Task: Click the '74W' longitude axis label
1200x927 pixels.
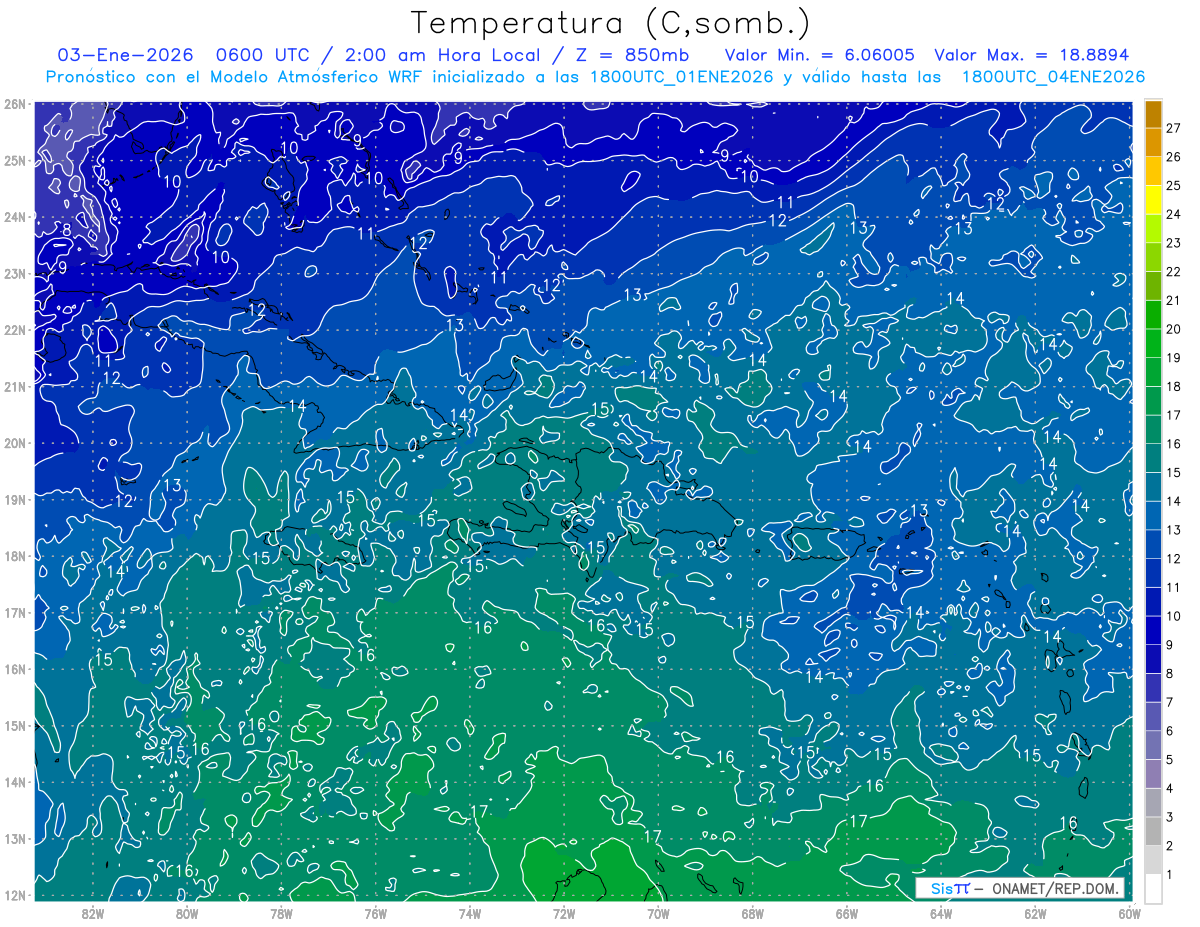Action: 470,913
